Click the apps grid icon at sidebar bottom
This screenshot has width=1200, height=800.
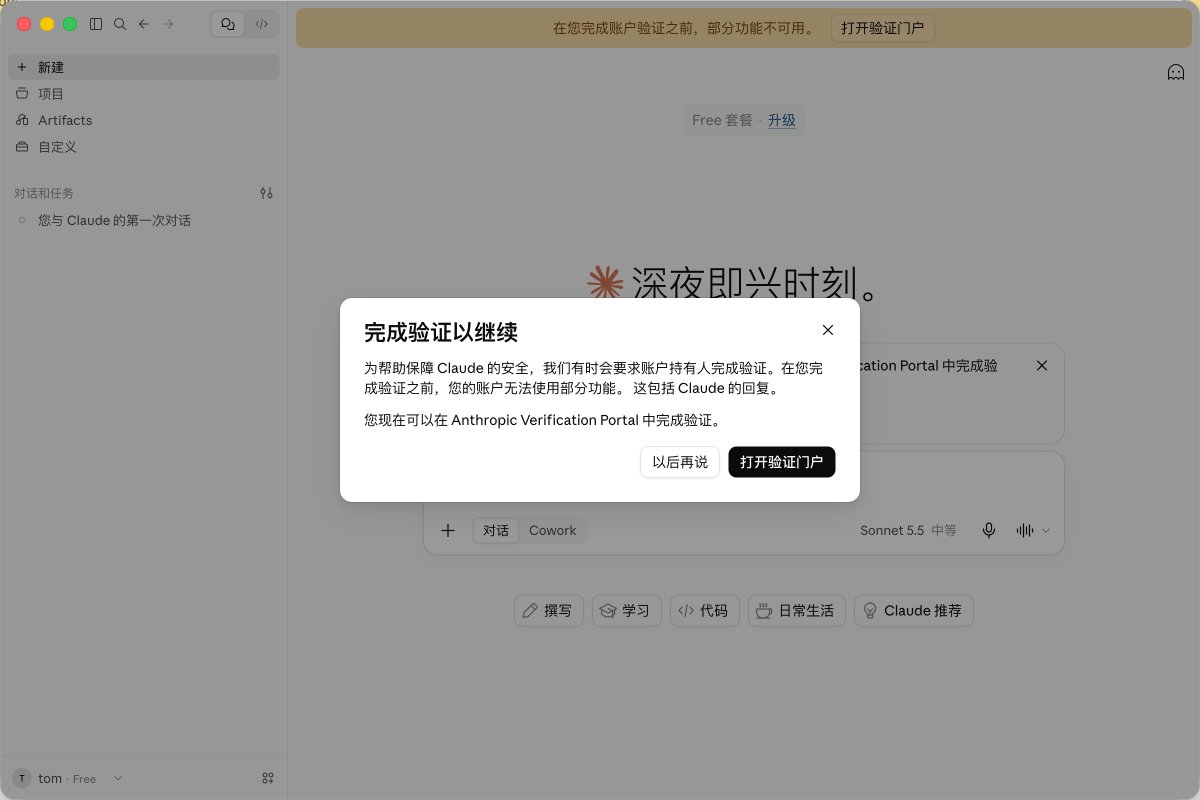[268, 778]
